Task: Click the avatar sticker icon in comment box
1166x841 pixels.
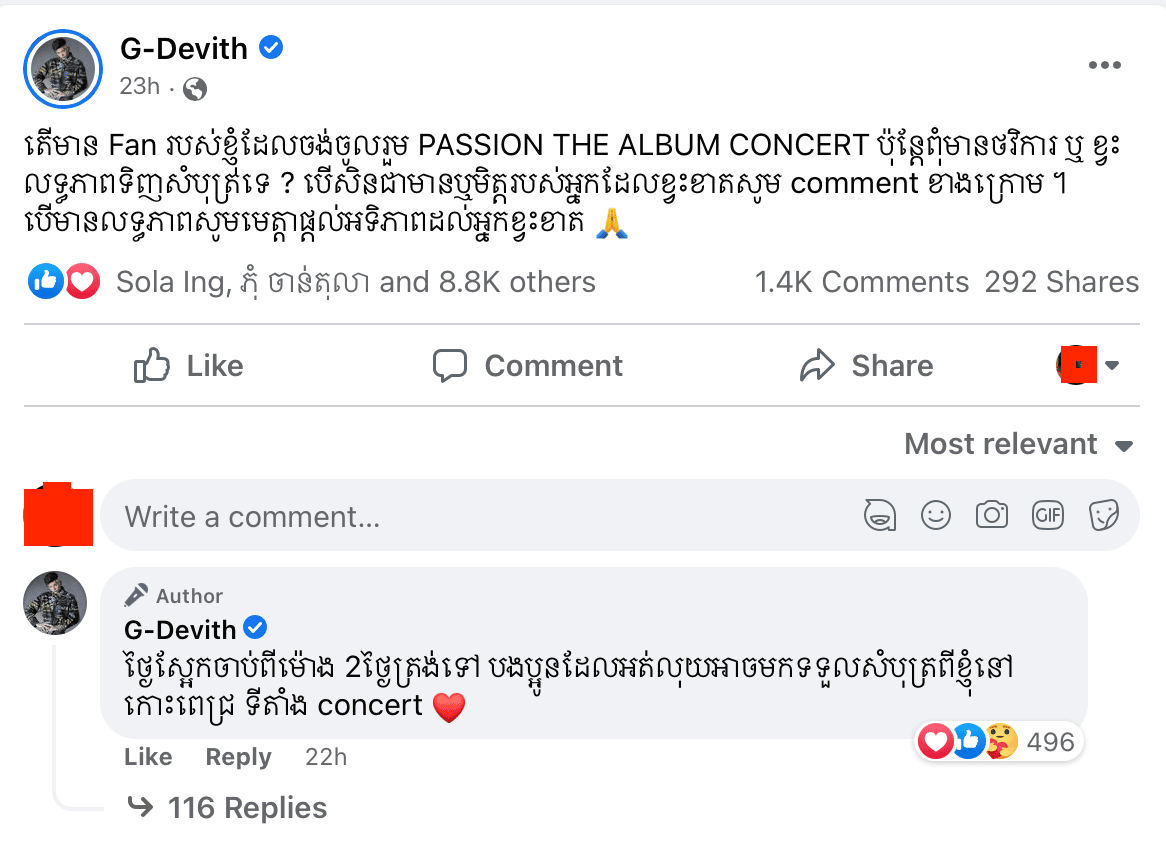Action: (879, 516)
